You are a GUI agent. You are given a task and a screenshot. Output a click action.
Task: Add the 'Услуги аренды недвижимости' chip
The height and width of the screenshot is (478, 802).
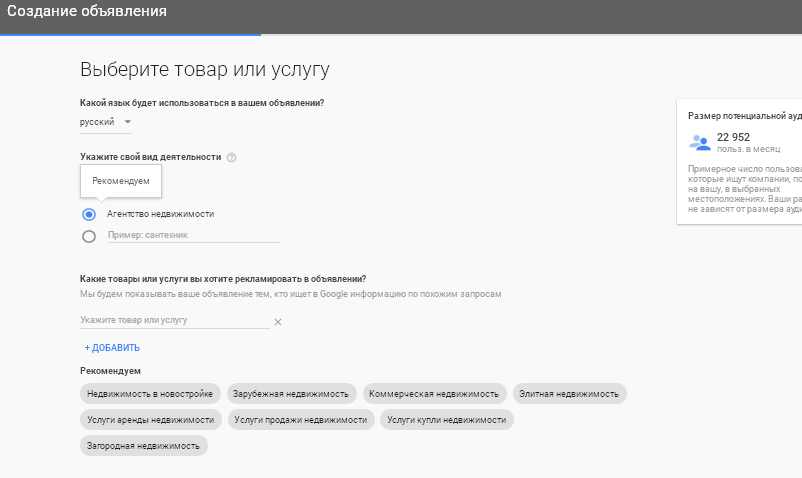point(150,420)
